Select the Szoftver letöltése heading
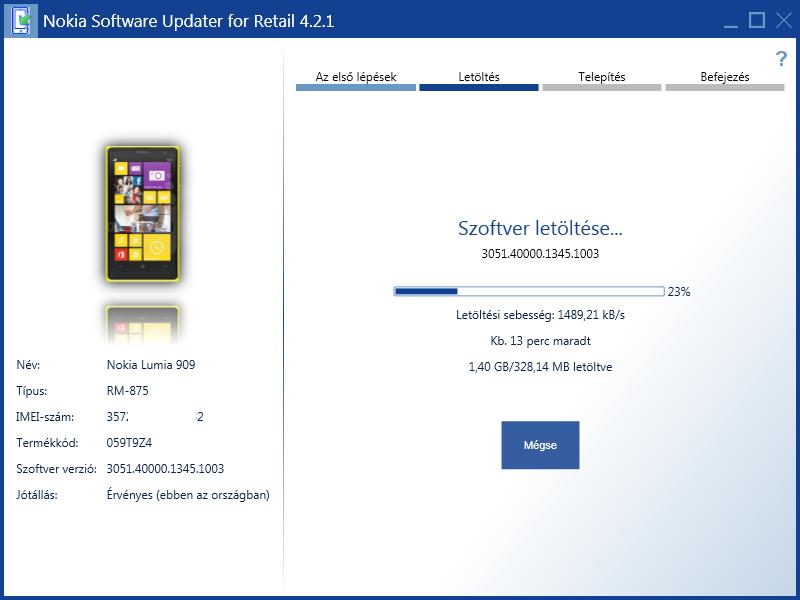 point(540,228)
